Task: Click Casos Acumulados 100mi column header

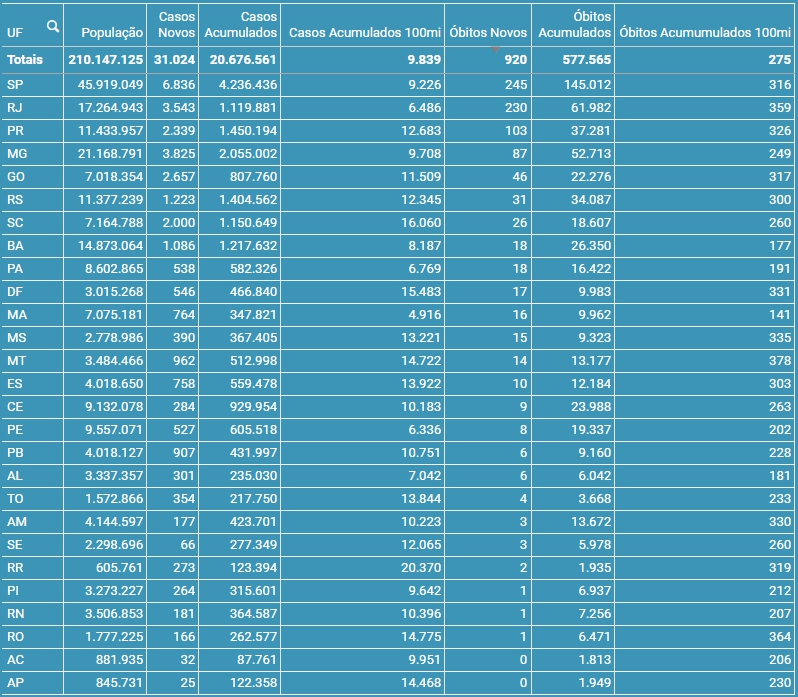Action: (x=364, y=33)
